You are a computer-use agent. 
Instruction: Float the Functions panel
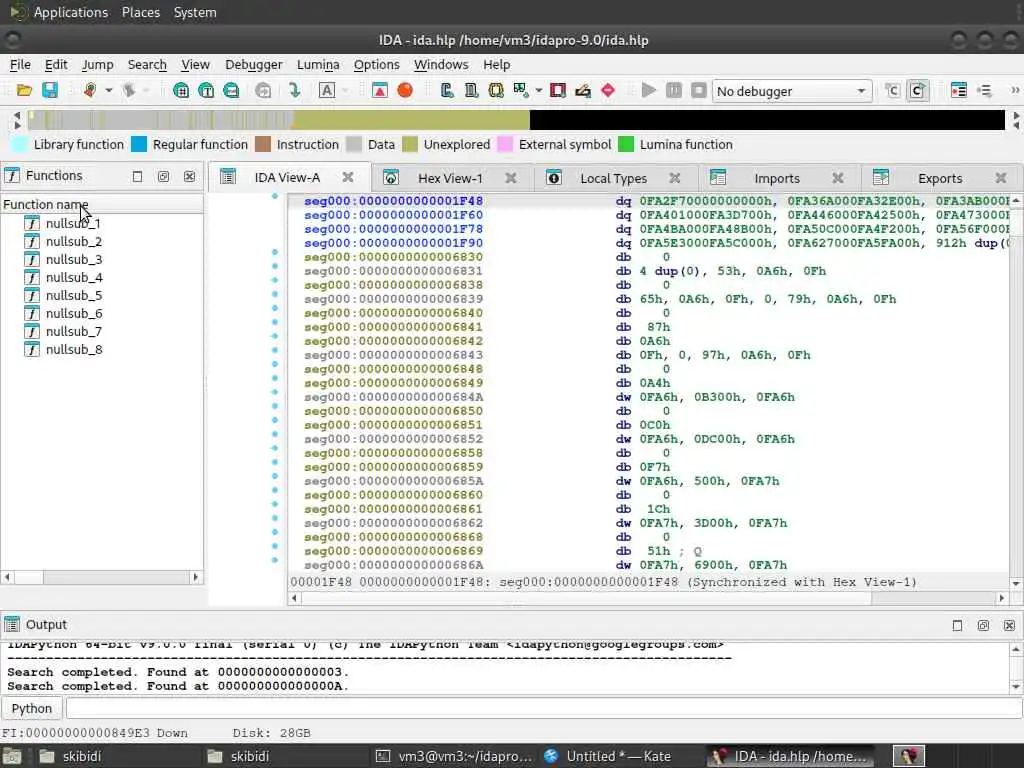[x=163, y=176]
